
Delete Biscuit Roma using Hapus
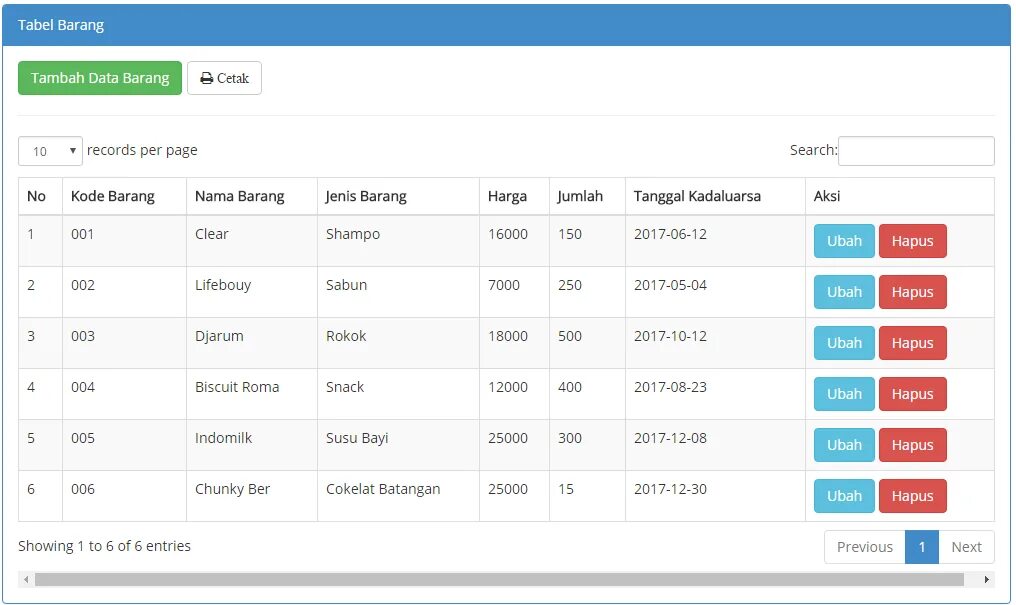912,394
